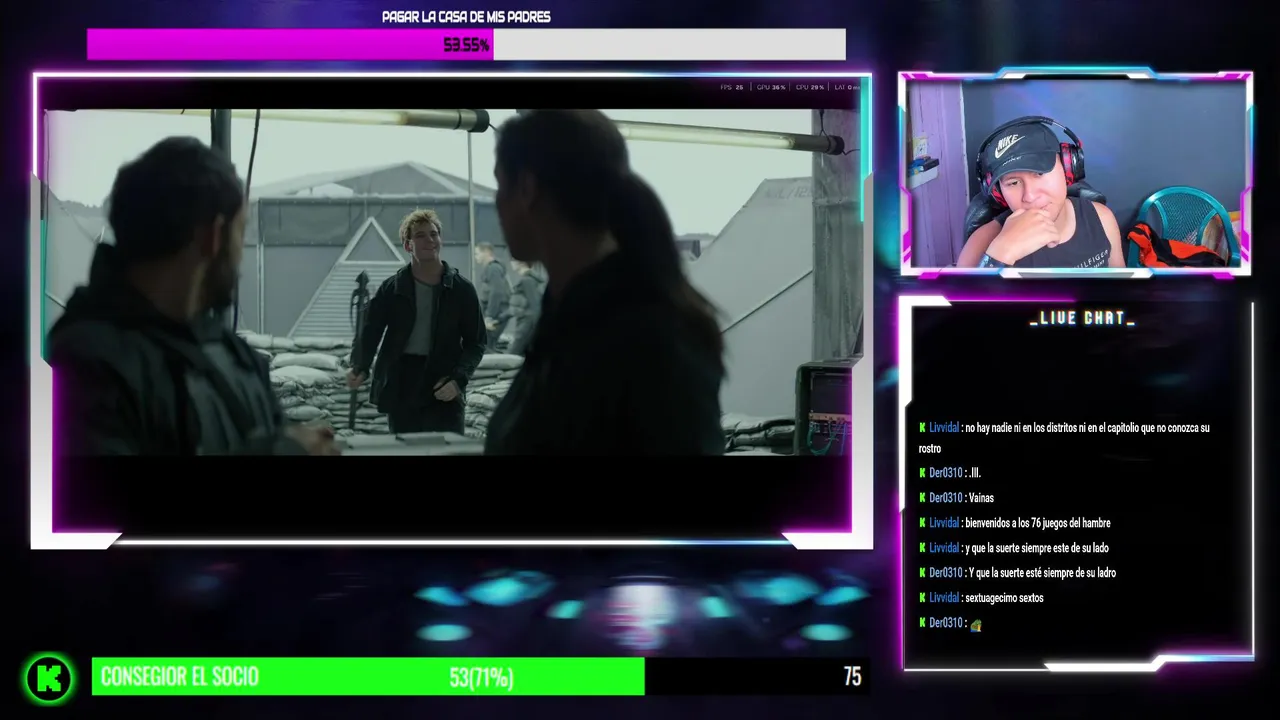The height and width of the screenshot is (720, 1280).
Task: Click the 'GPU 36%' stat readout
Action: point(771,88)
